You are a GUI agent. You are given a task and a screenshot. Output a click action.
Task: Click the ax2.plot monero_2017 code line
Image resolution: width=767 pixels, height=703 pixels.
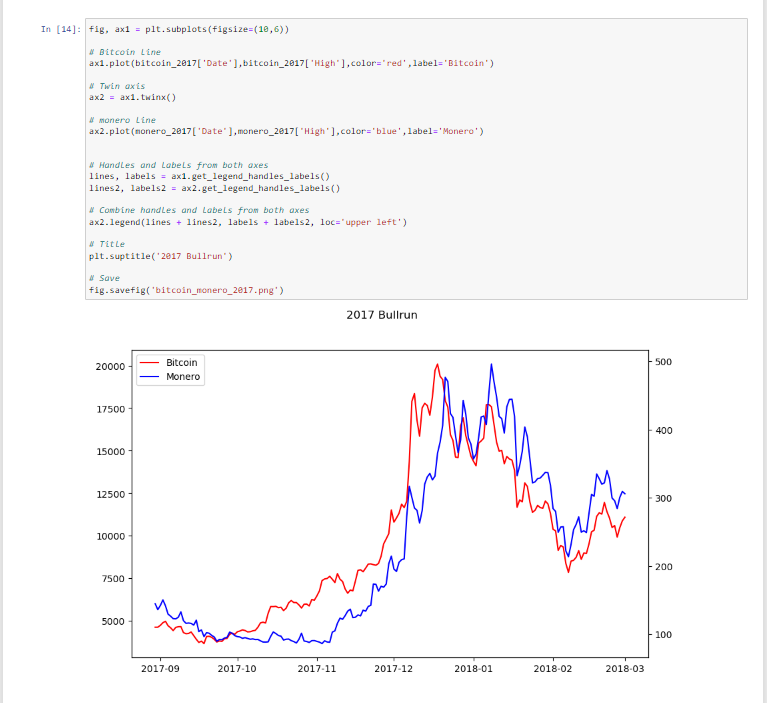[286, 131]
